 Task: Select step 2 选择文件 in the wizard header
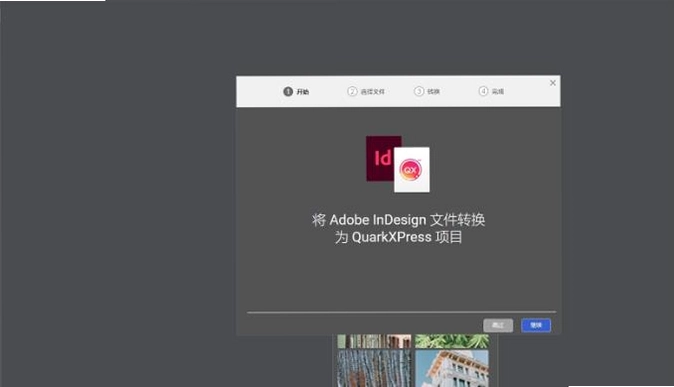(x=366, y=92)
